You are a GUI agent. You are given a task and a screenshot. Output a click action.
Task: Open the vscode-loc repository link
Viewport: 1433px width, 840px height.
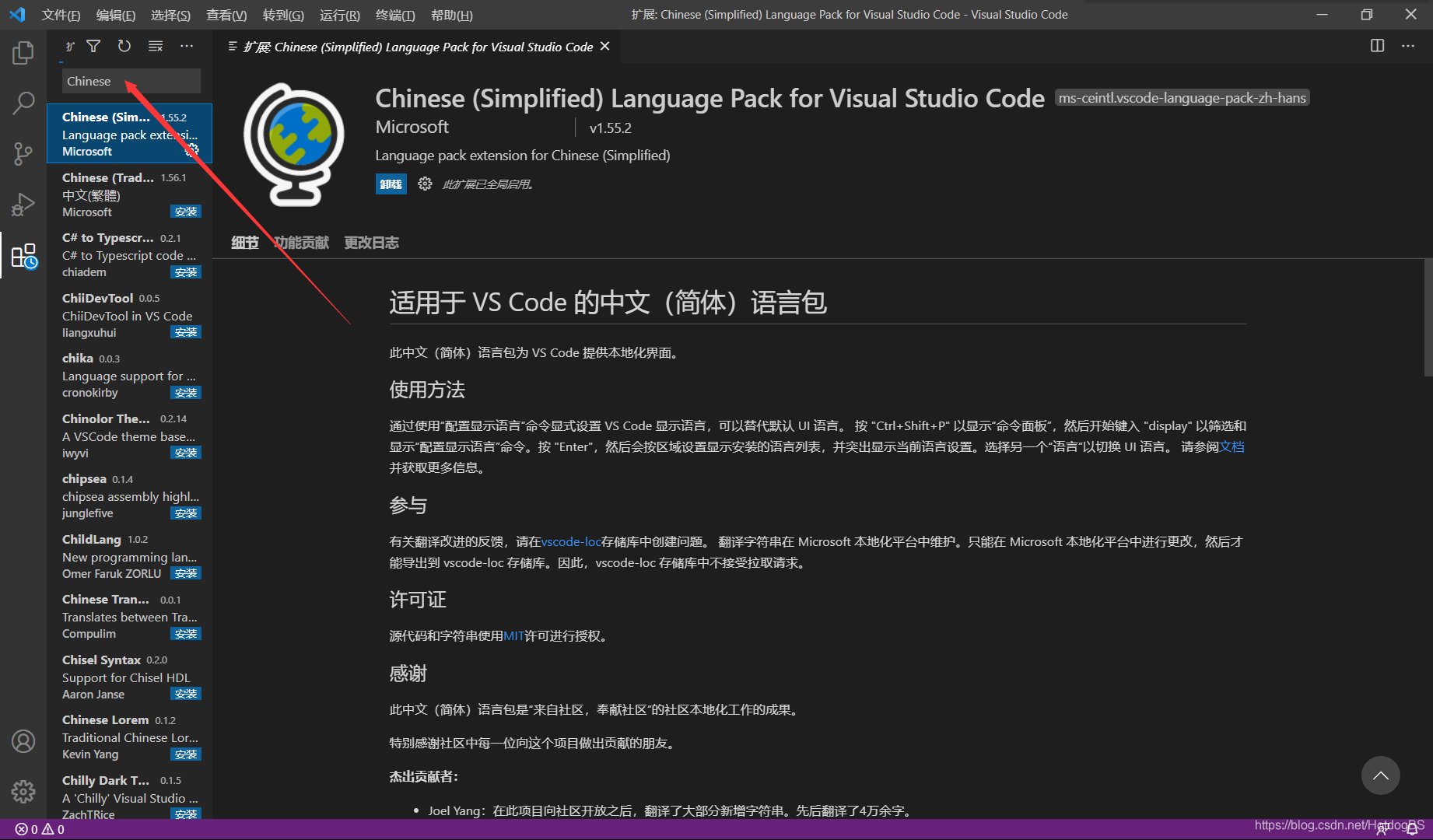click(571, 541)
